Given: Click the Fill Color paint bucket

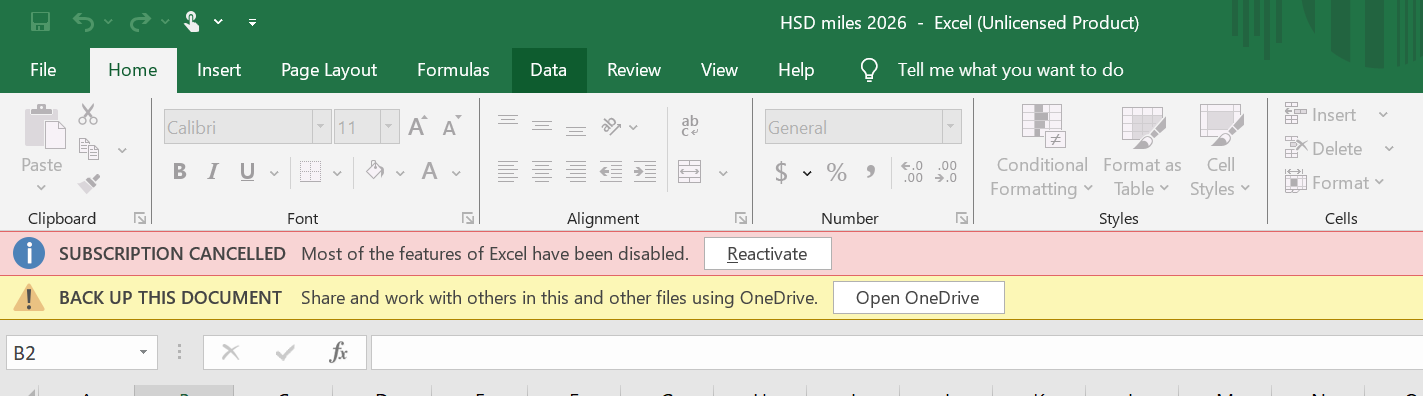Looking at the screenshot, I should 375,171.
